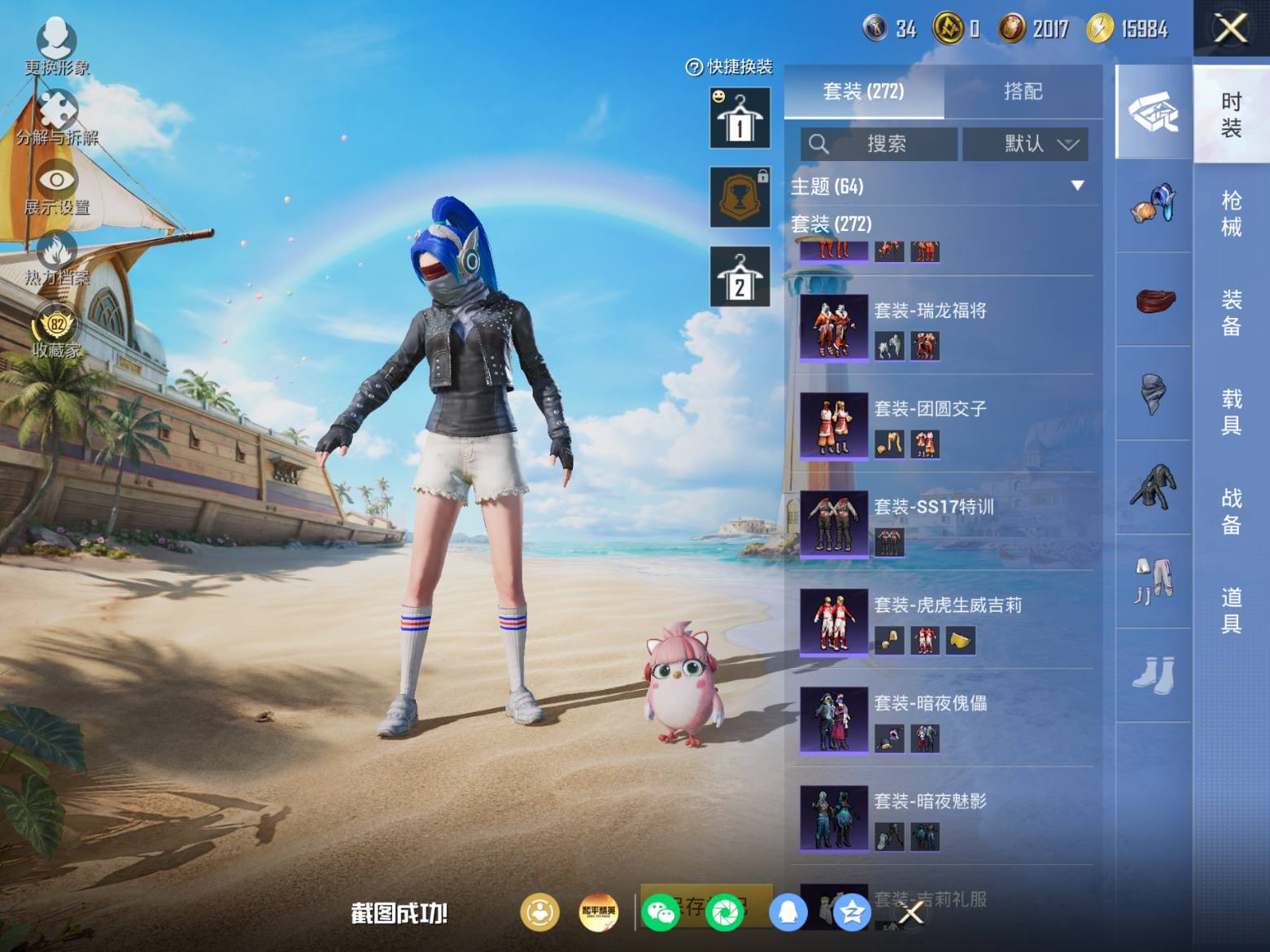Viewport: 1270px width, 952px height.
Task: Open 载具 vehicle category
Action: [x=1231, y=412]
